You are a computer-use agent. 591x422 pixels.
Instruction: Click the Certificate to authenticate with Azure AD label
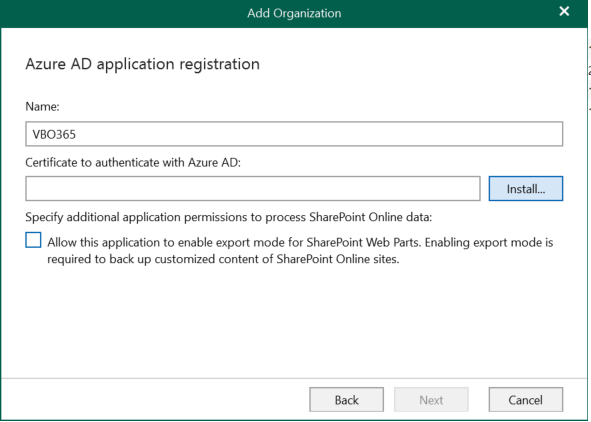pos(133,162)
